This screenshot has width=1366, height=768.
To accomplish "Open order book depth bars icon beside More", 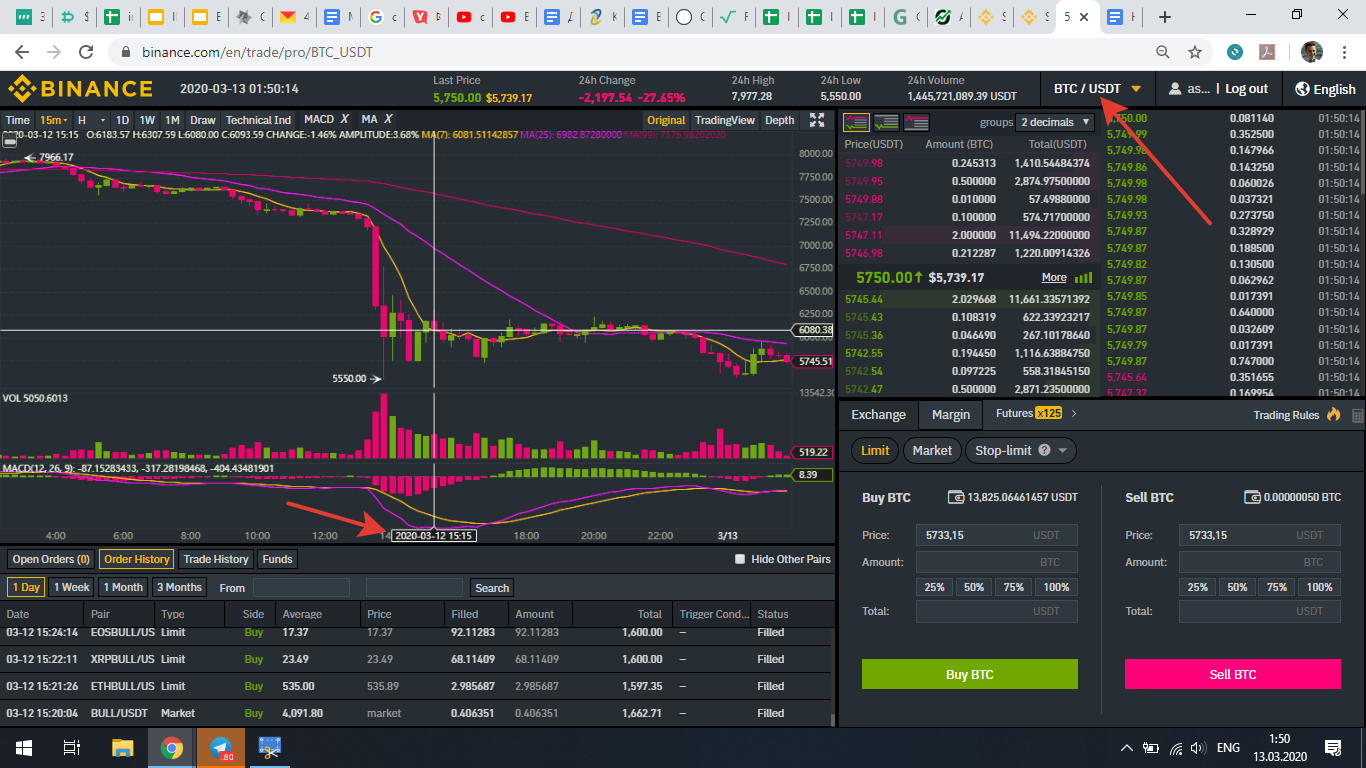I will tap(1083, 277).
